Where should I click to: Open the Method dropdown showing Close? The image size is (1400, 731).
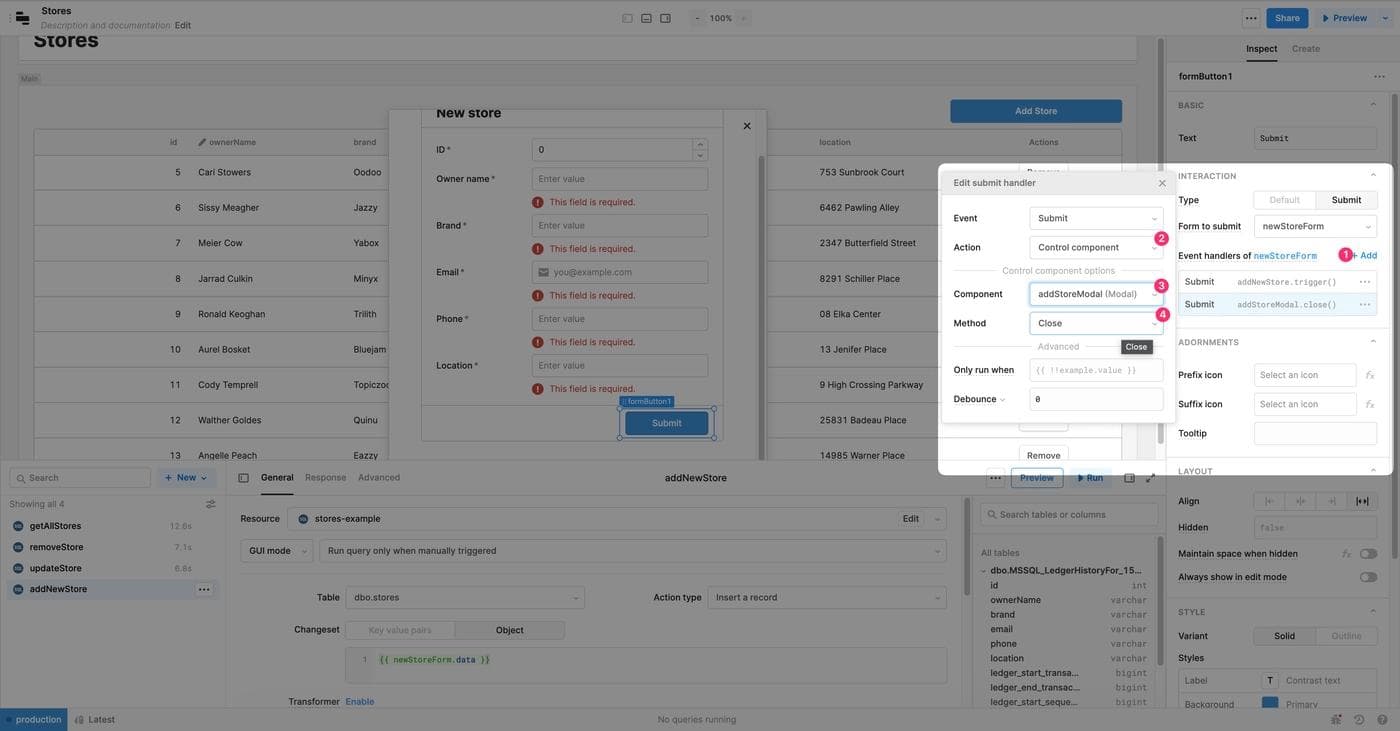coord(1095,323)
